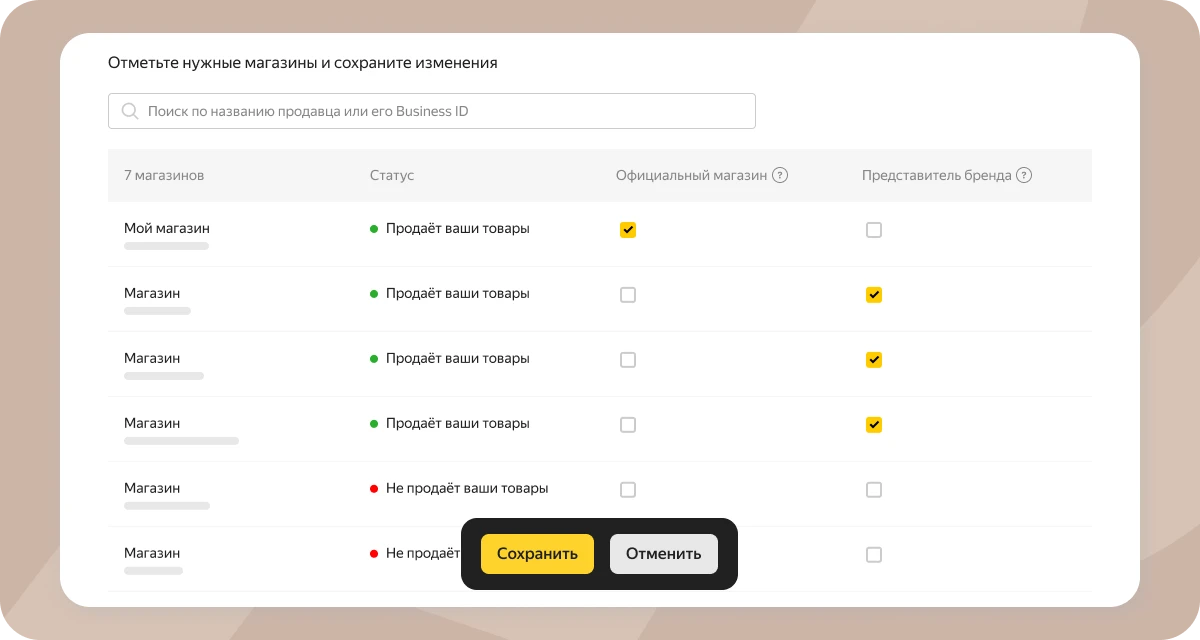Check Официальный магазин for first non-selling store
Image resolution: width=1200 pixels, height=640 pixels.
point(628,490)
